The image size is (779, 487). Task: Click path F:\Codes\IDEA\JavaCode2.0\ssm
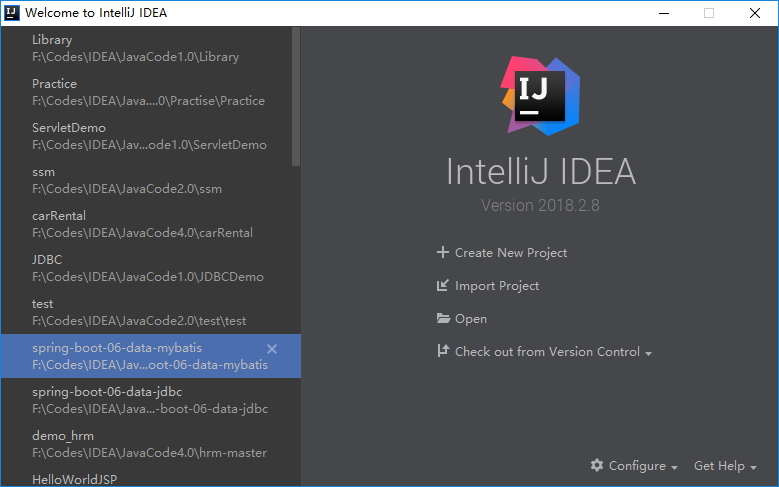127,189
